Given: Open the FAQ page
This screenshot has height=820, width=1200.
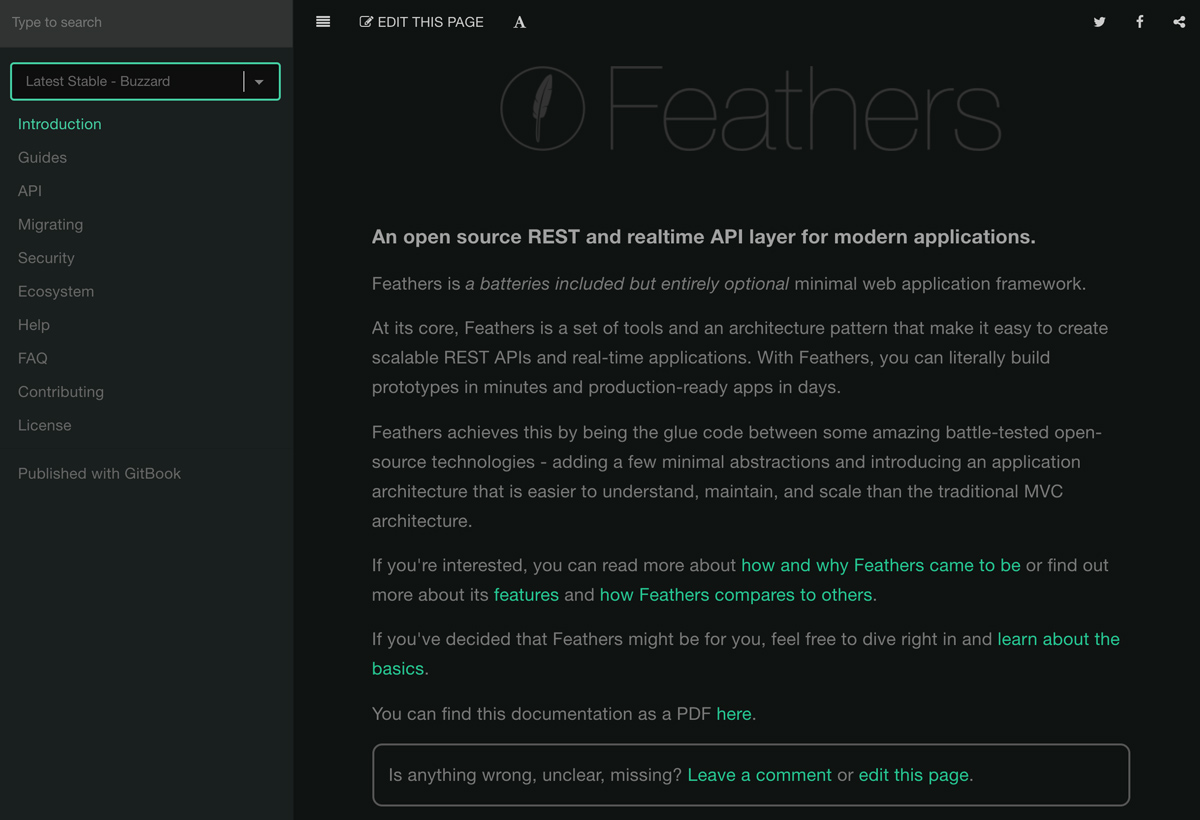Looking at the screenshot, I should click(x=32, y=358).
